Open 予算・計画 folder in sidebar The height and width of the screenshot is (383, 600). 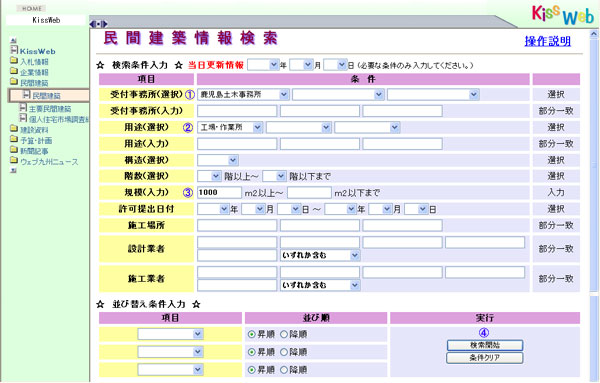[x=36, y=141]
